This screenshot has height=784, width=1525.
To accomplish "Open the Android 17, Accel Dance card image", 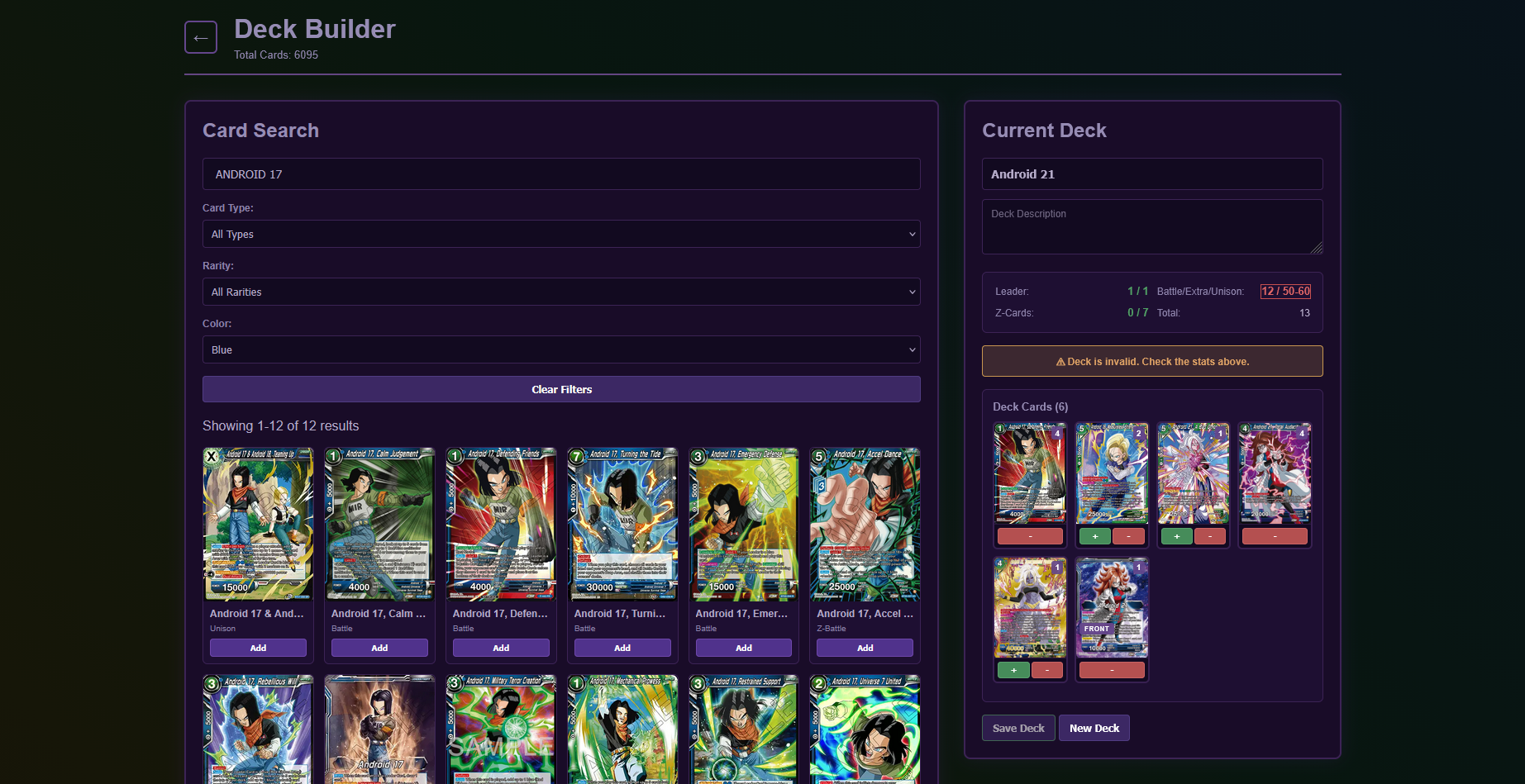I will click(865, 524).
